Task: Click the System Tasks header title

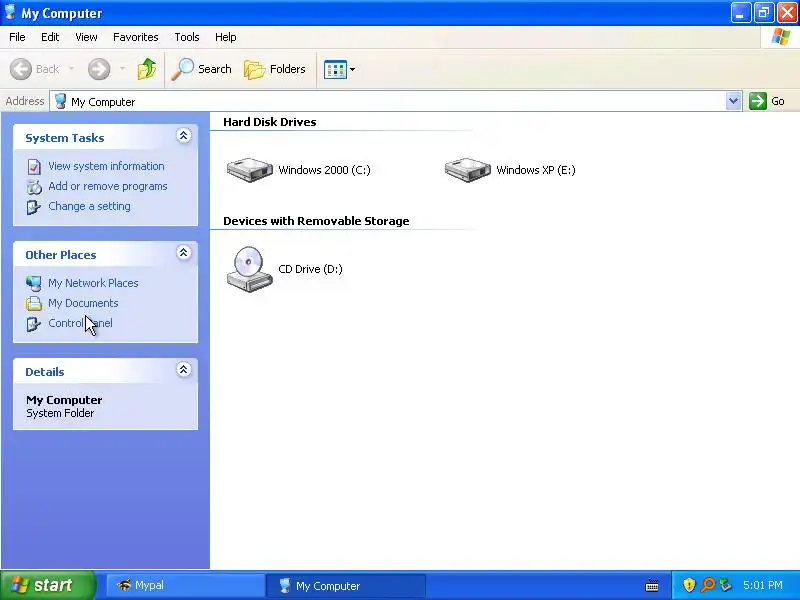Action: click(x=65, y=138)
